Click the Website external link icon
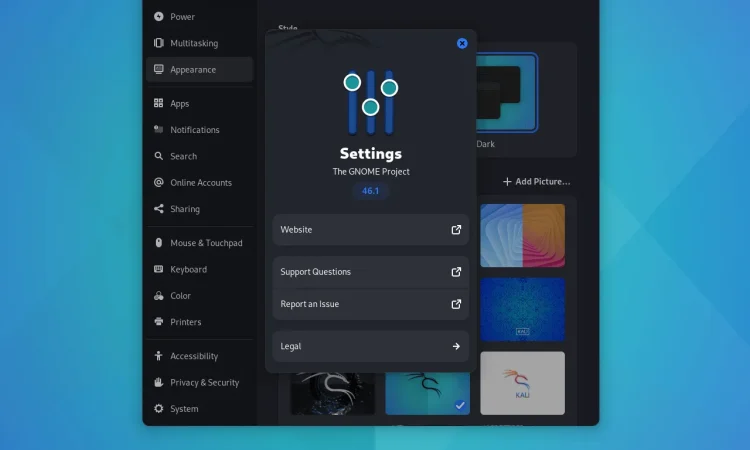The height and width of the screenshot is (450, 750). point(456,230)
